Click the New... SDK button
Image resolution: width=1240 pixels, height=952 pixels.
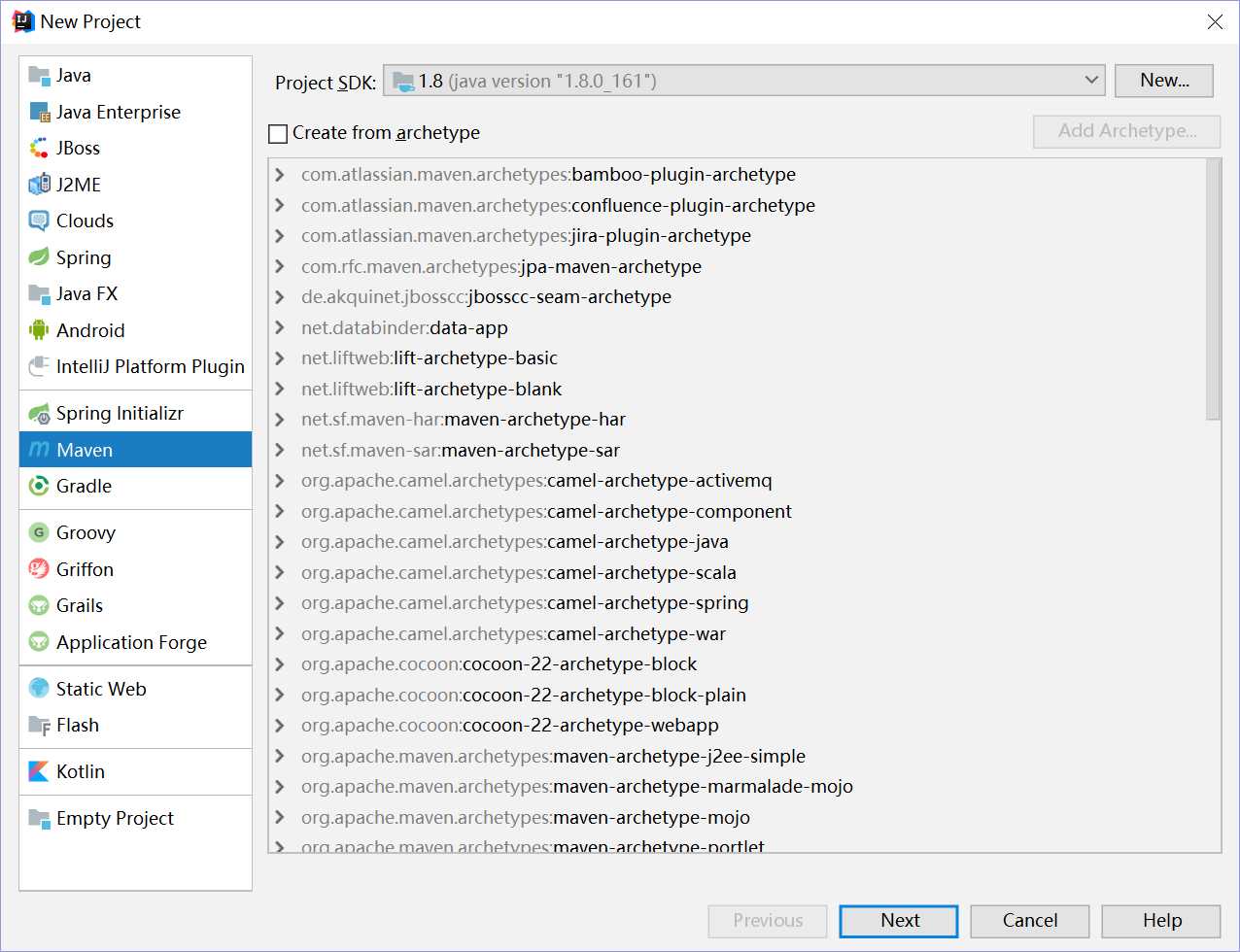tap(1164, 81)
